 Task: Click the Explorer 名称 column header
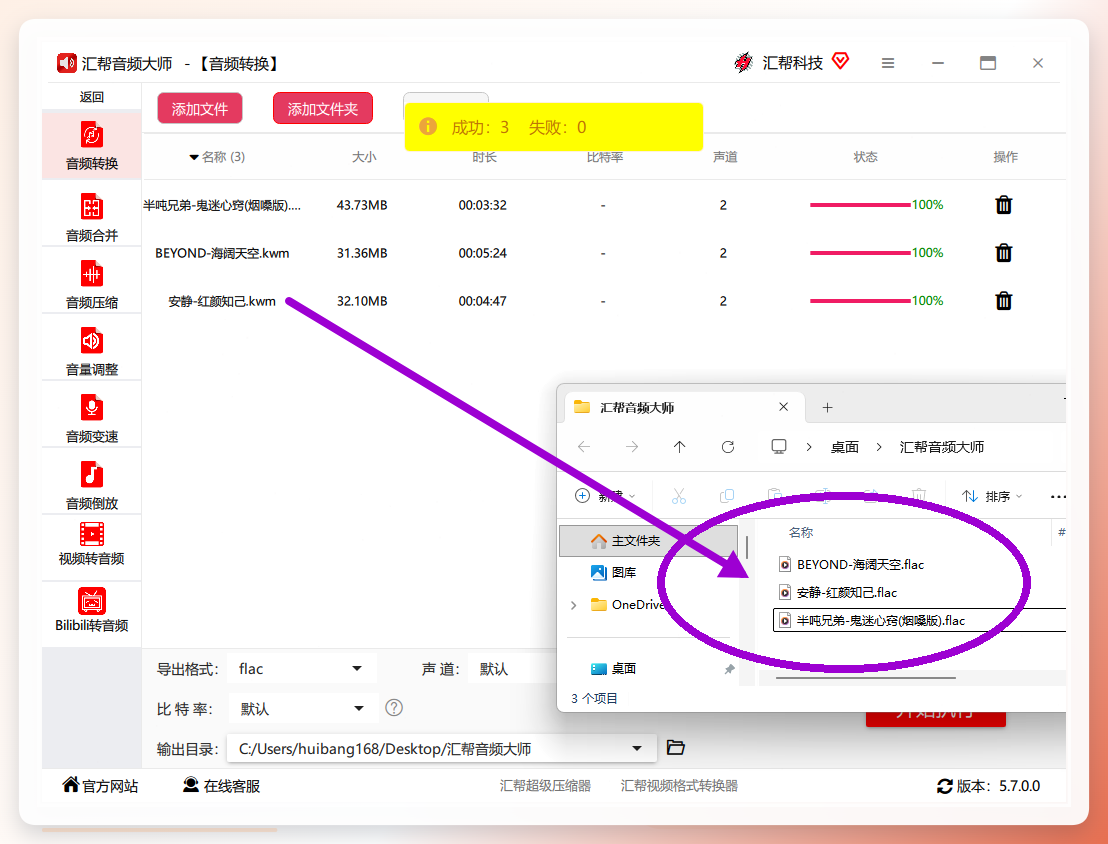(801, 532)
